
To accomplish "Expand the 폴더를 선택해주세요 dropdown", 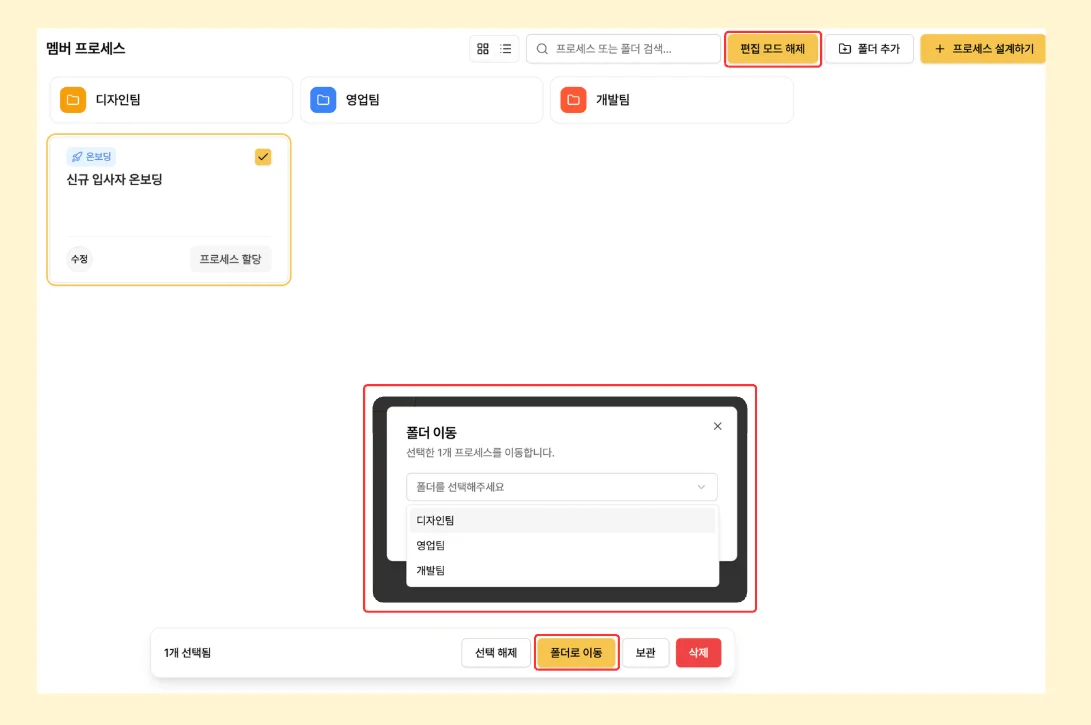I will click(561, 487).
